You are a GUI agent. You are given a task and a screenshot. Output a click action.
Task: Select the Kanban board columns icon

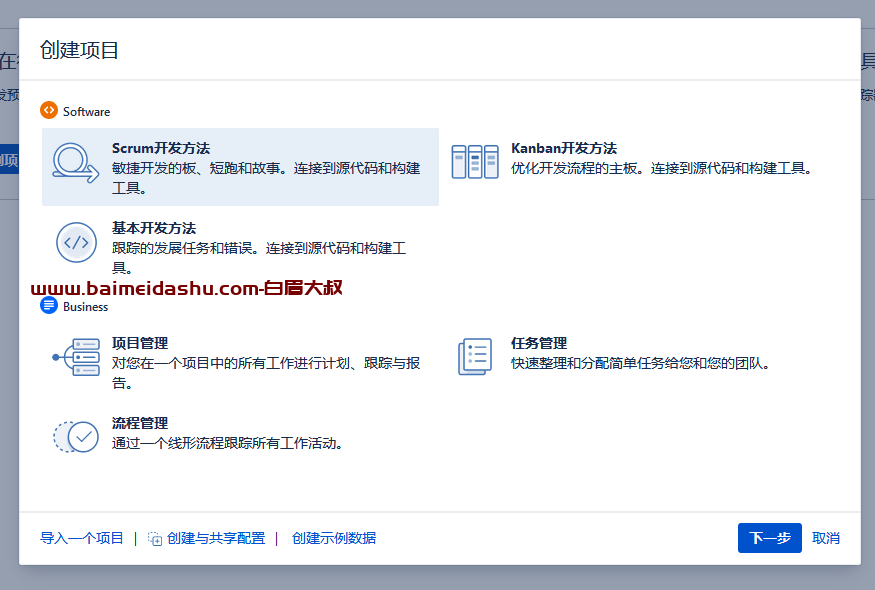click(475, 162)
